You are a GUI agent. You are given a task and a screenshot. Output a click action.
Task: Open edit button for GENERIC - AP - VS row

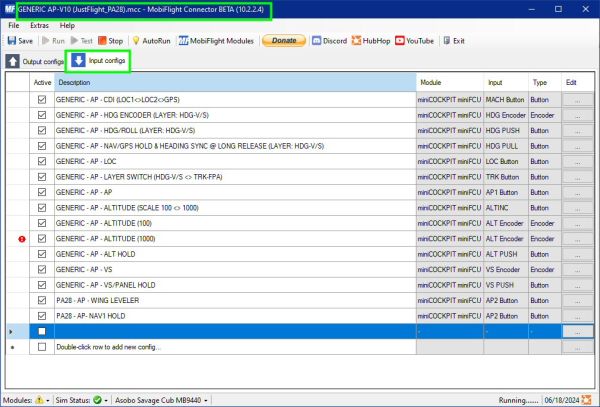[x=577, y=270]
